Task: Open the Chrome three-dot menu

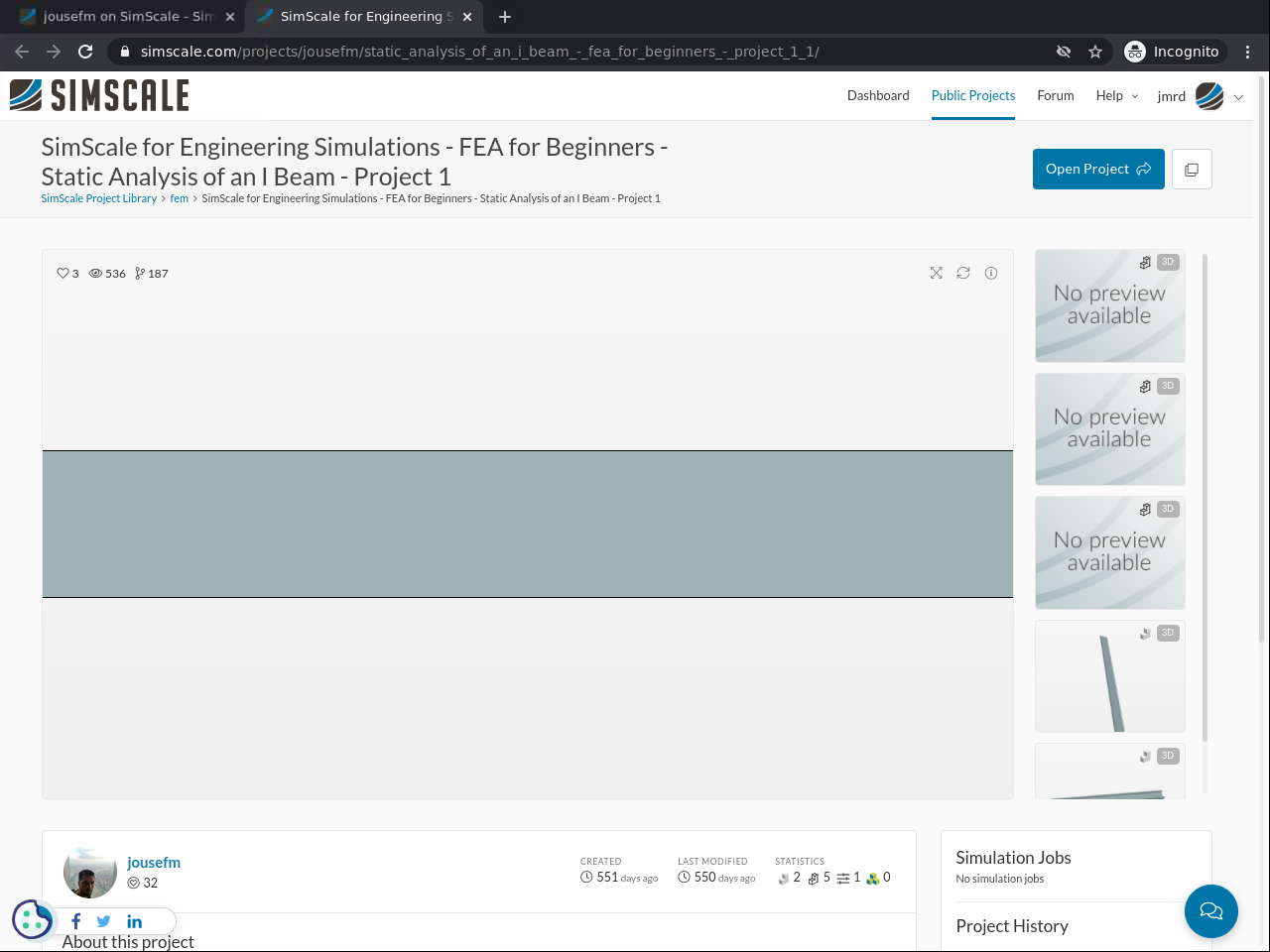Action: 1248,52
